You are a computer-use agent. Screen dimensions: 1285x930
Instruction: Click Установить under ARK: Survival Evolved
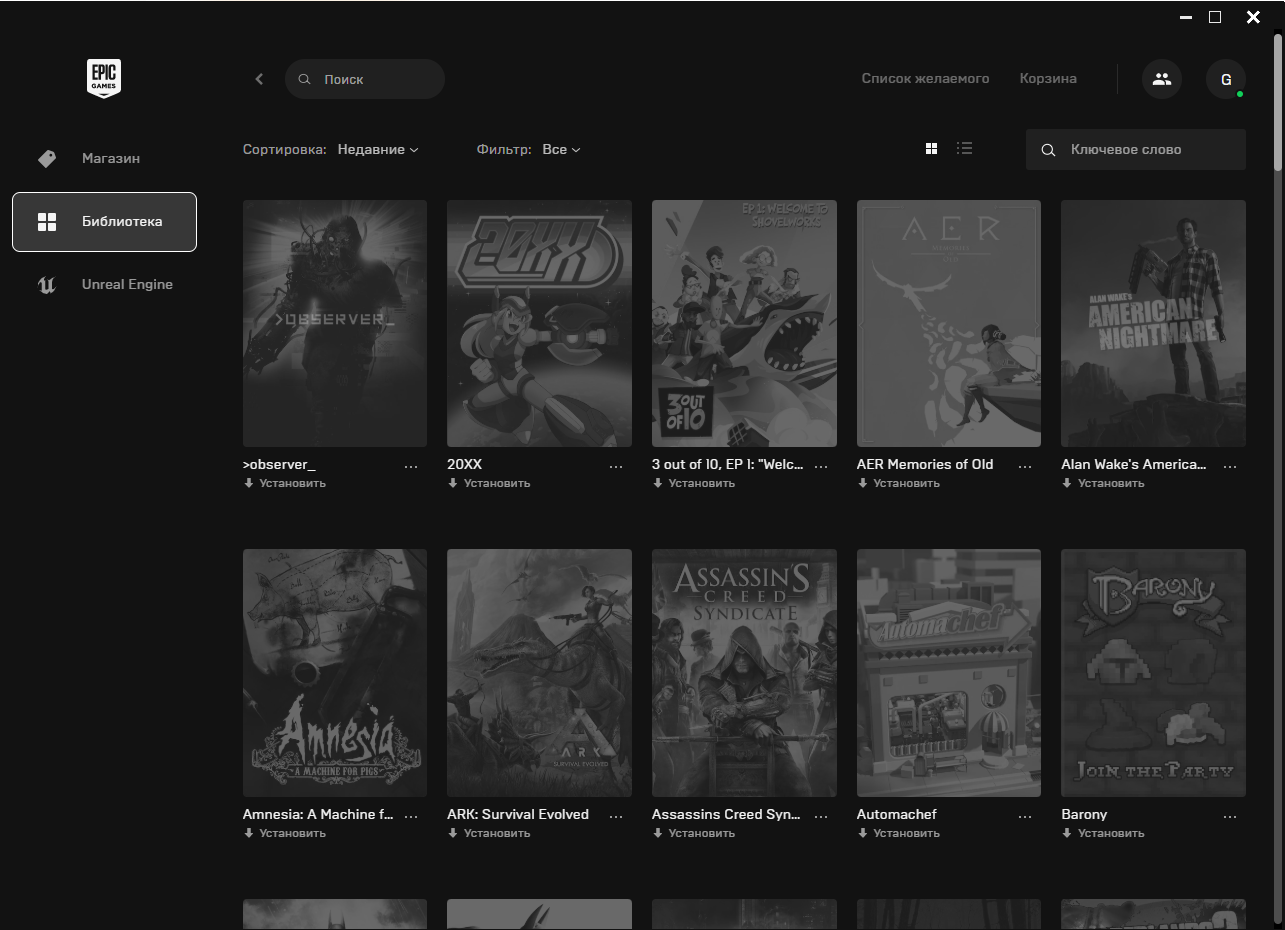489,833
